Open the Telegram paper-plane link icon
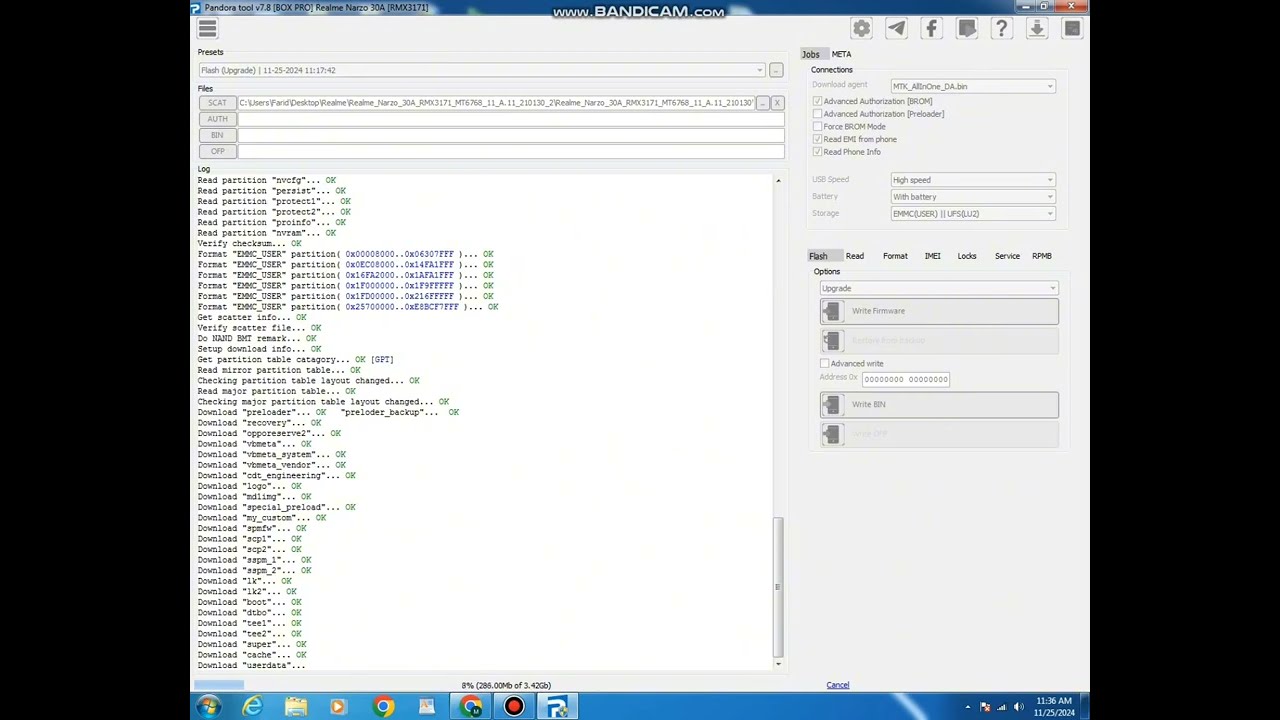 click(896, 29)
